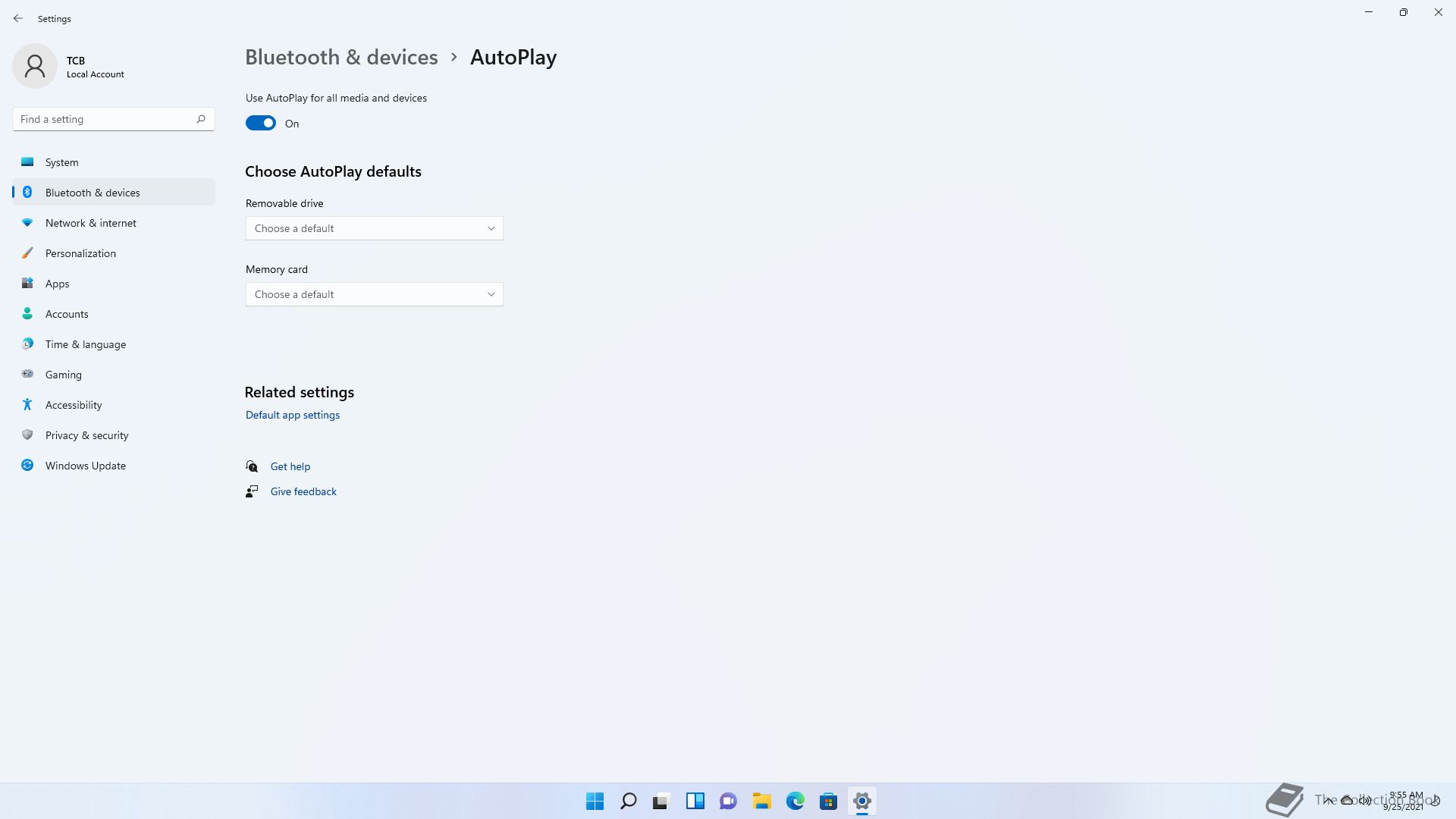The image size is (1456, 819).
Task: Expand the Memory card default dropdown
Action: pyautogui.click(x=374, y=294)
